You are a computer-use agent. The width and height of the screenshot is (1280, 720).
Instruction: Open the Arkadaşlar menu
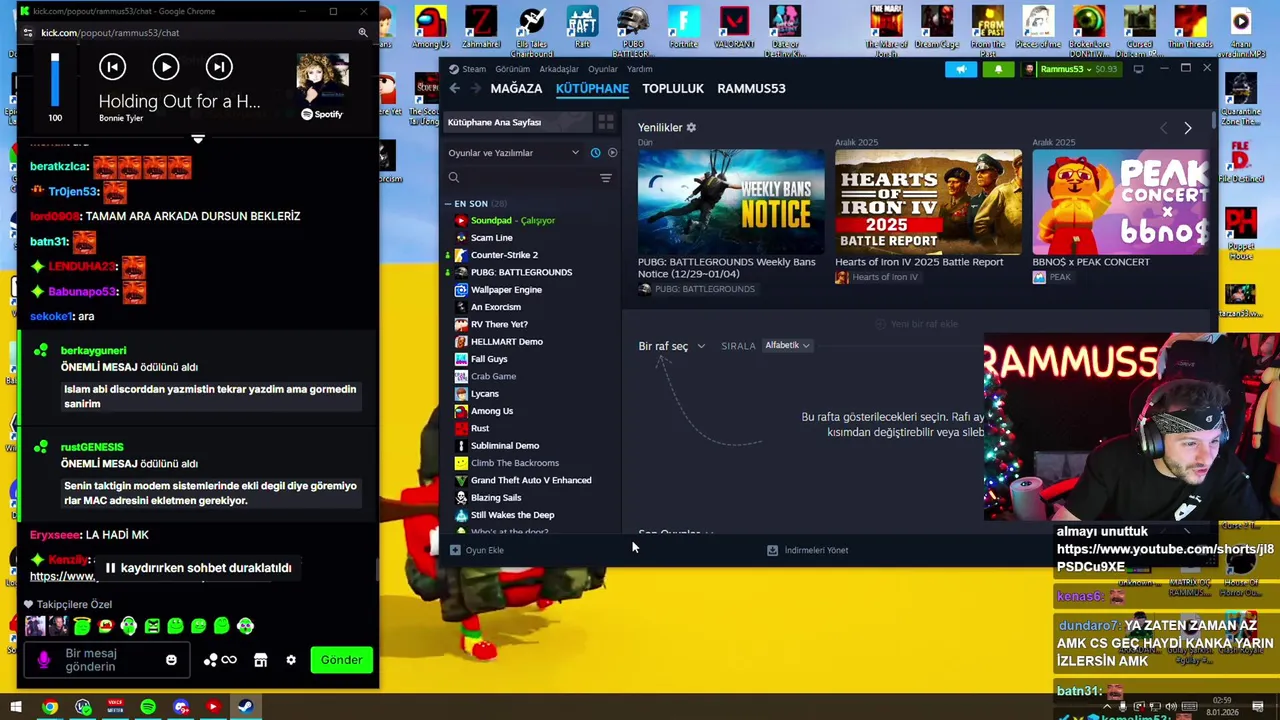point(559,69)
